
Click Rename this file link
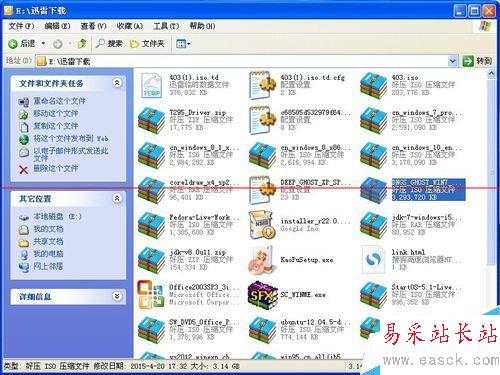(x=59, y=101)
